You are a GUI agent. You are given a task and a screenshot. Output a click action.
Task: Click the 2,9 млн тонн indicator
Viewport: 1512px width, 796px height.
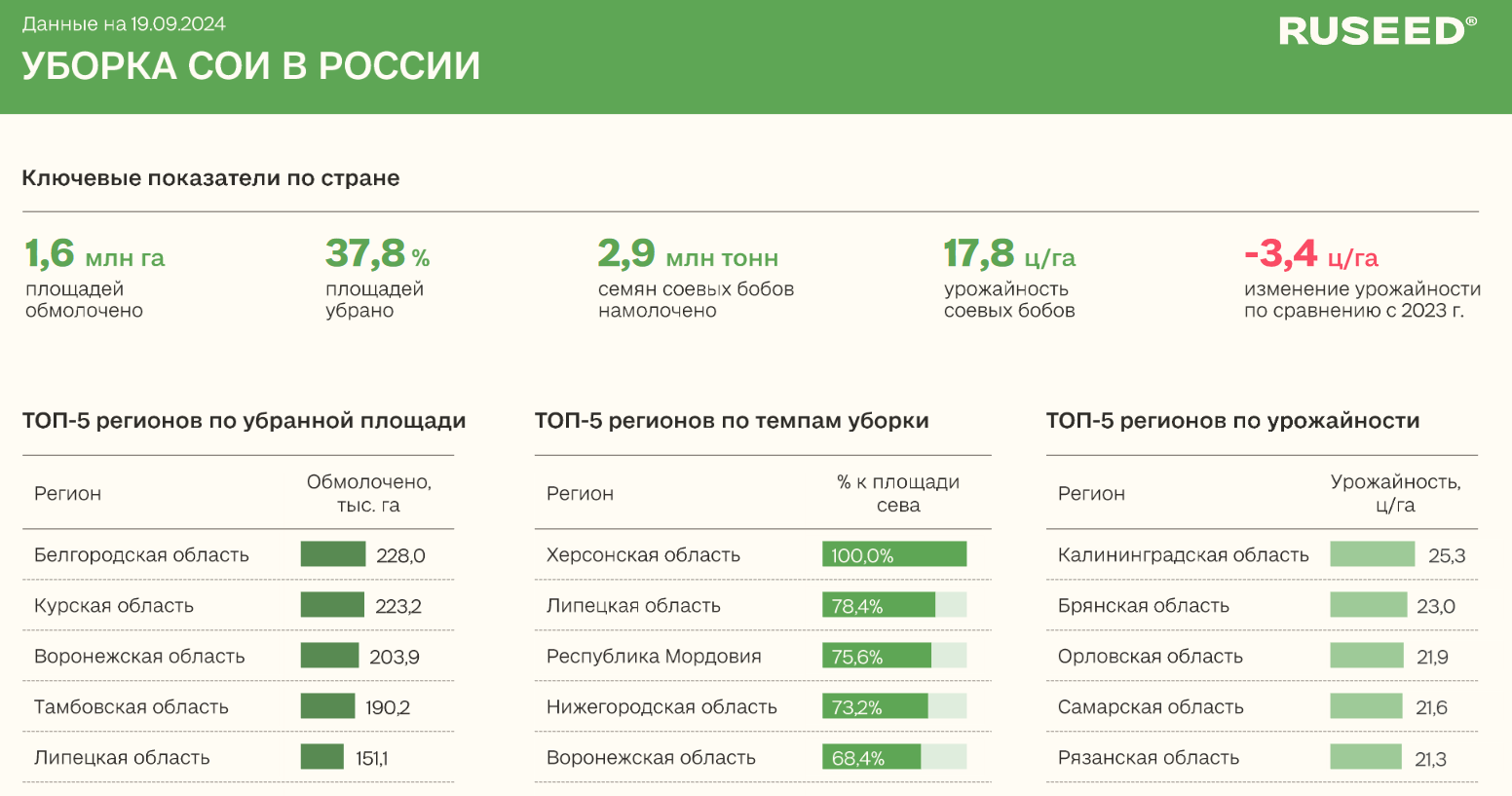point(687,254)
